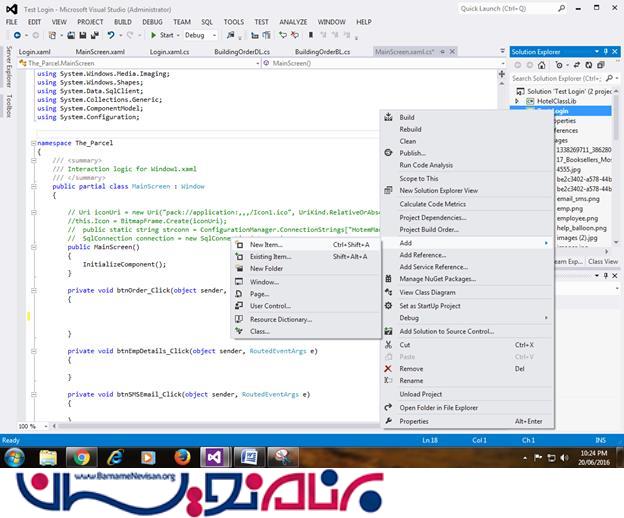Select New Item... in the Add submenu
Image resolution: width=624 pixels, height=518 pixels.
(306, 245)
